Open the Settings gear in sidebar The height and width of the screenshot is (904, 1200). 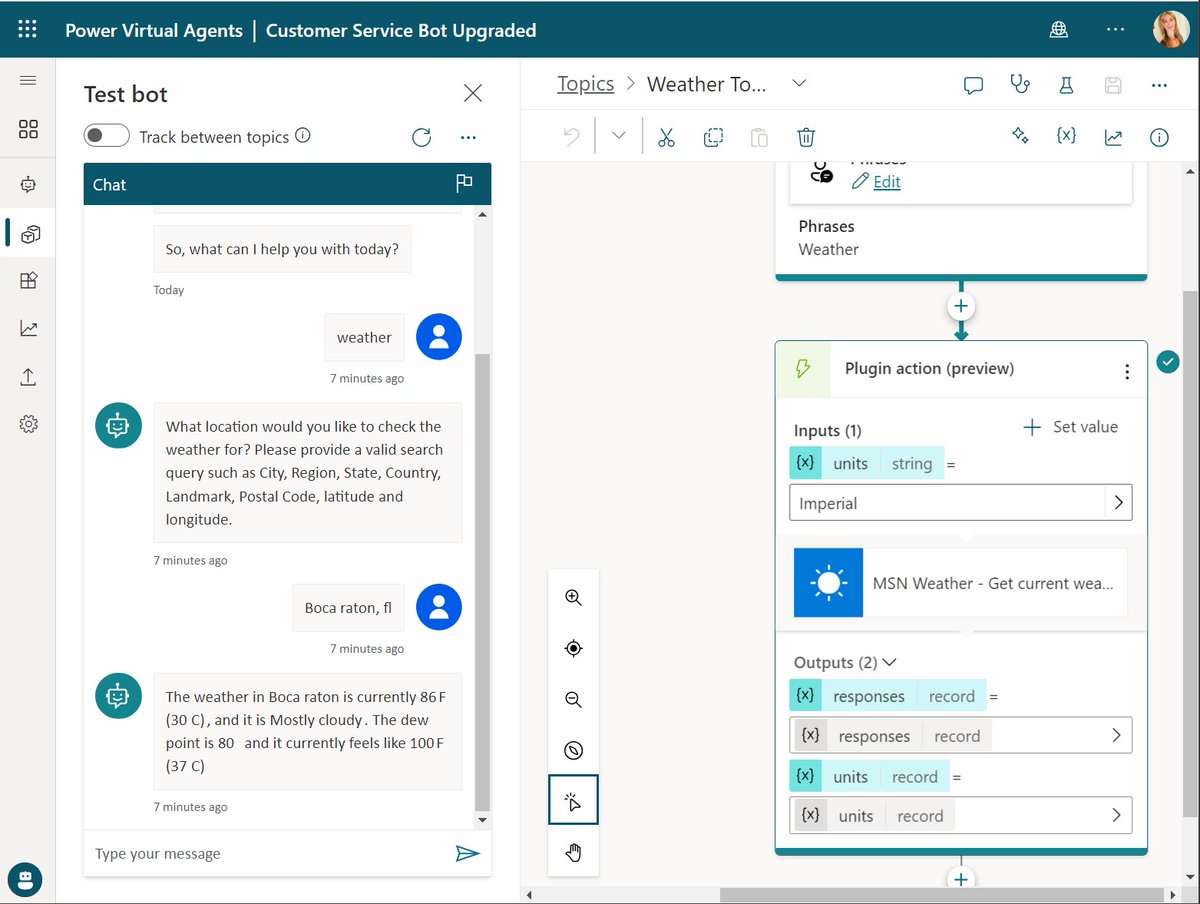click(x=28, y=424)
